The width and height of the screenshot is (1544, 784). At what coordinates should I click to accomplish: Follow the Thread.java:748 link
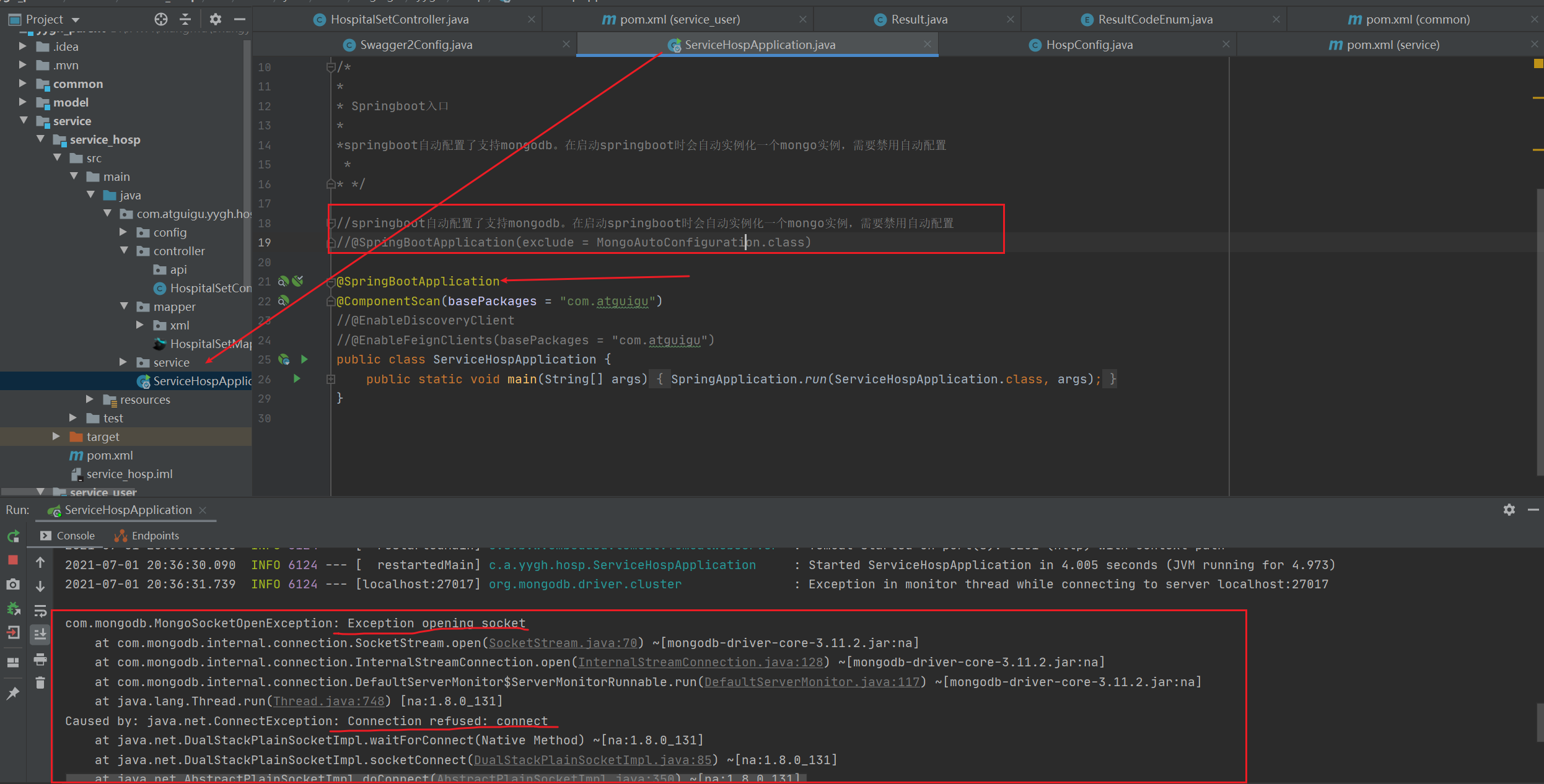(x=329, y=701)
